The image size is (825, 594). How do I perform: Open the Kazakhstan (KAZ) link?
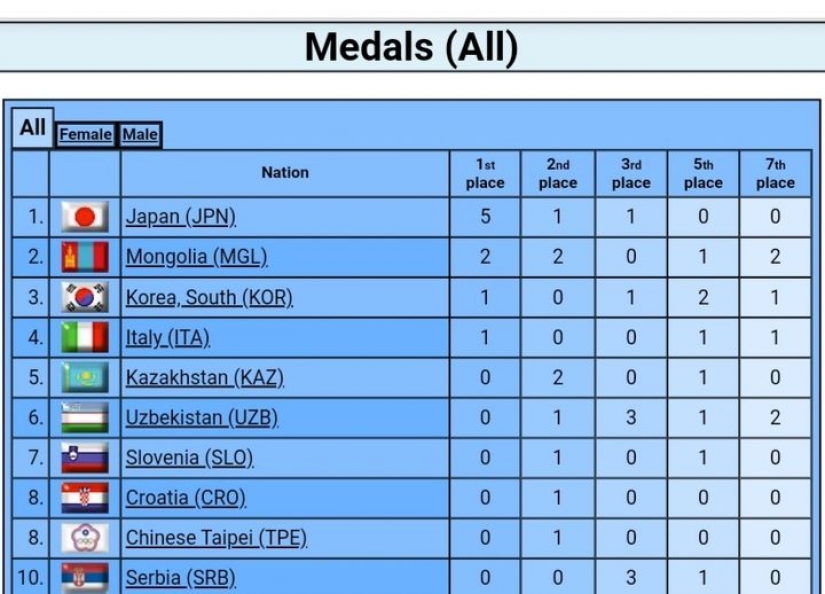coord(205,377)
